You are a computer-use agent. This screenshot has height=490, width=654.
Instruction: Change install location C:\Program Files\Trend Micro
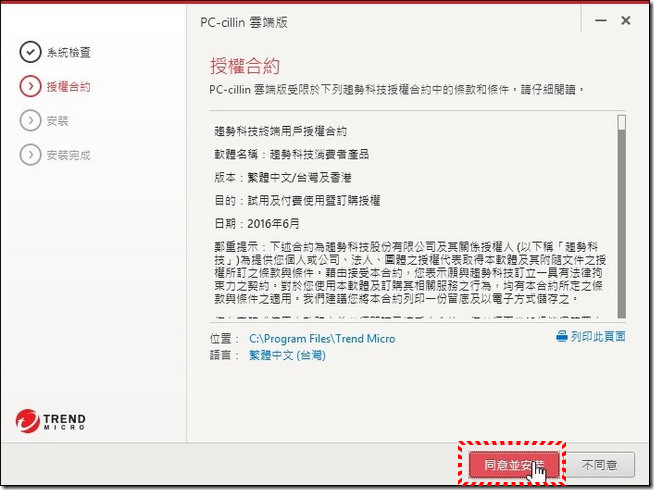coord(322,339)
